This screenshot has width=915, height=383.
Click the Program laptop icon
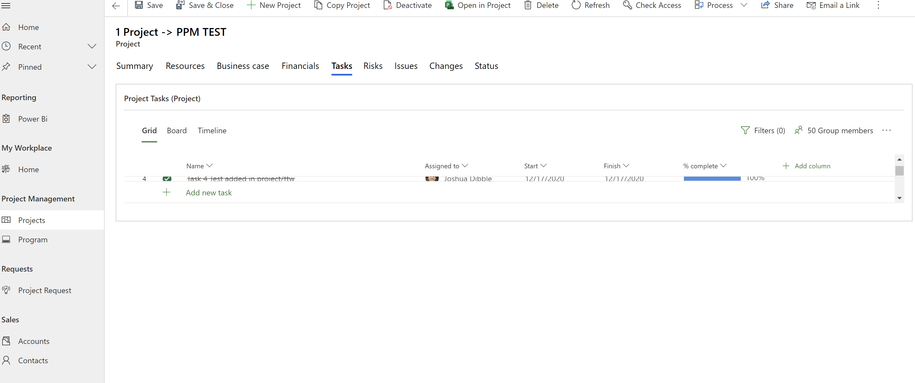[x=6, y=239]
